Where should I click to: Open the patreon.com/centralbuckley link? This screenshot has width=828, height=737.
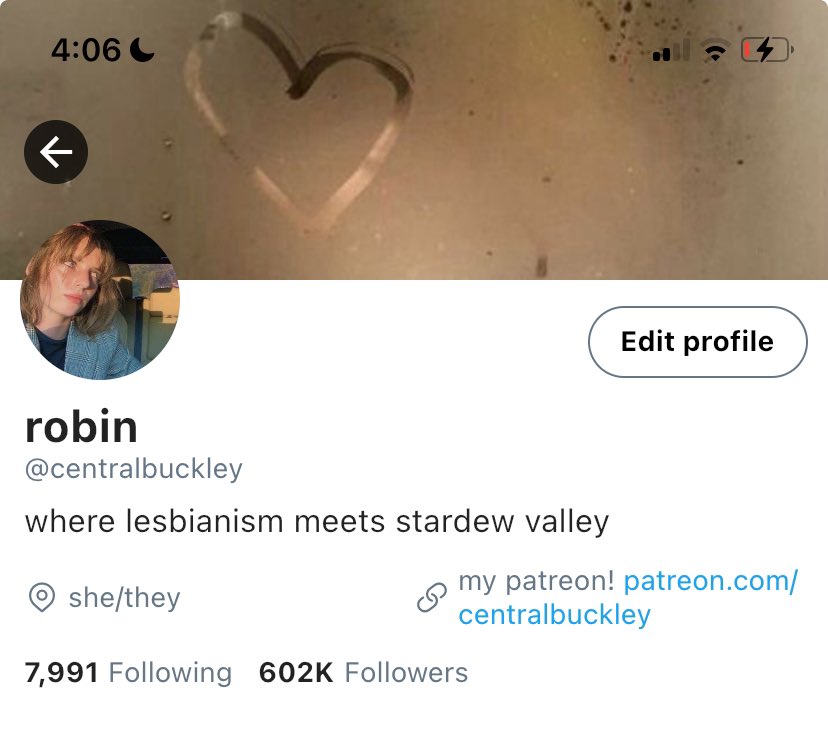[628, 598]
